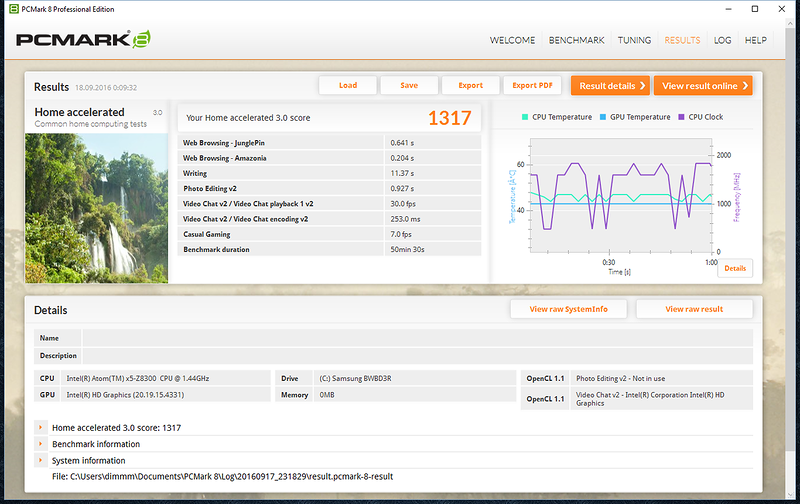800x504 pixels.
Task: Click the Save button
Action: tap(409, 85)
